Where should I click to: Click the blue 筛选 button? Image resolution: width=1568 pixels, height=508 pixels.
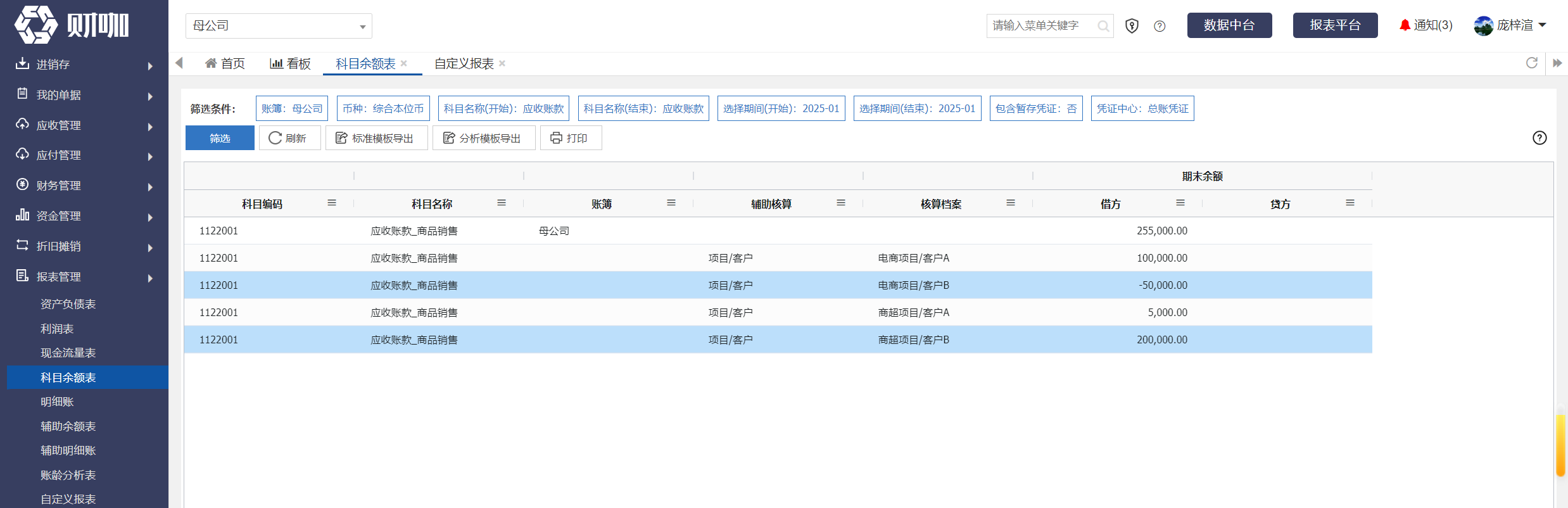click(x=220, y=138)
